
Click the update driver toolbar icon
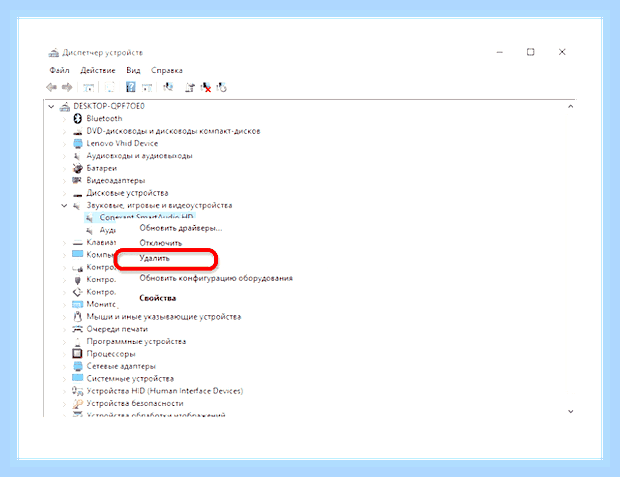coord(189,87)
